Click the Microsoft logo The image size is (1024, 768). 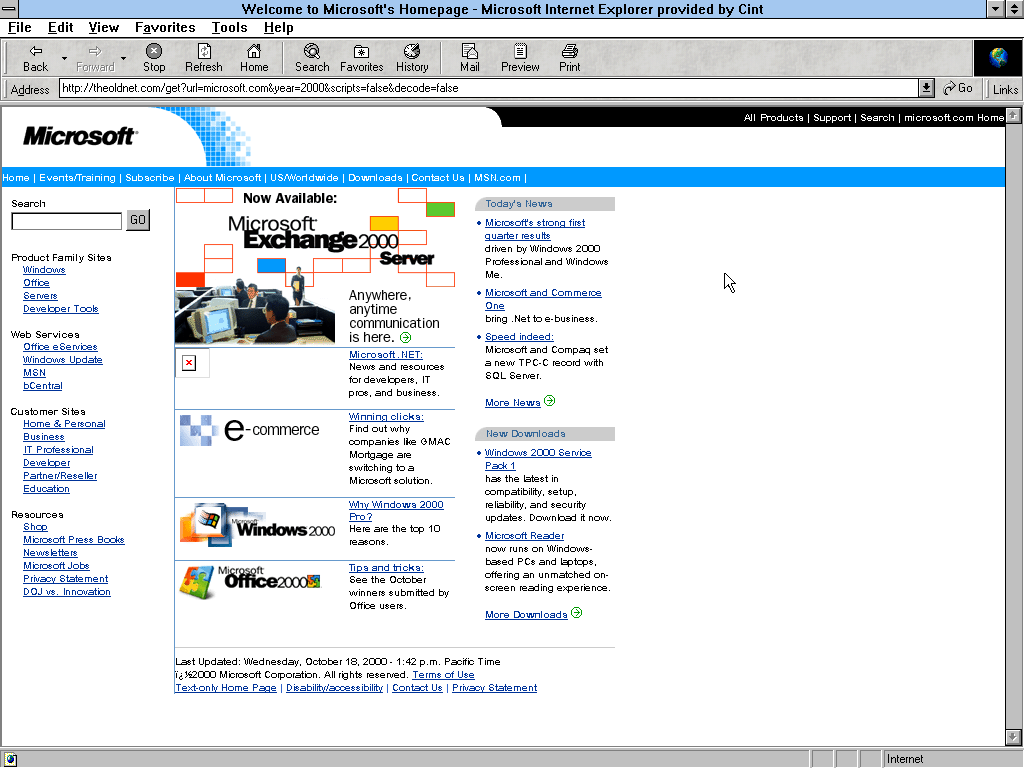pos(79,136)
